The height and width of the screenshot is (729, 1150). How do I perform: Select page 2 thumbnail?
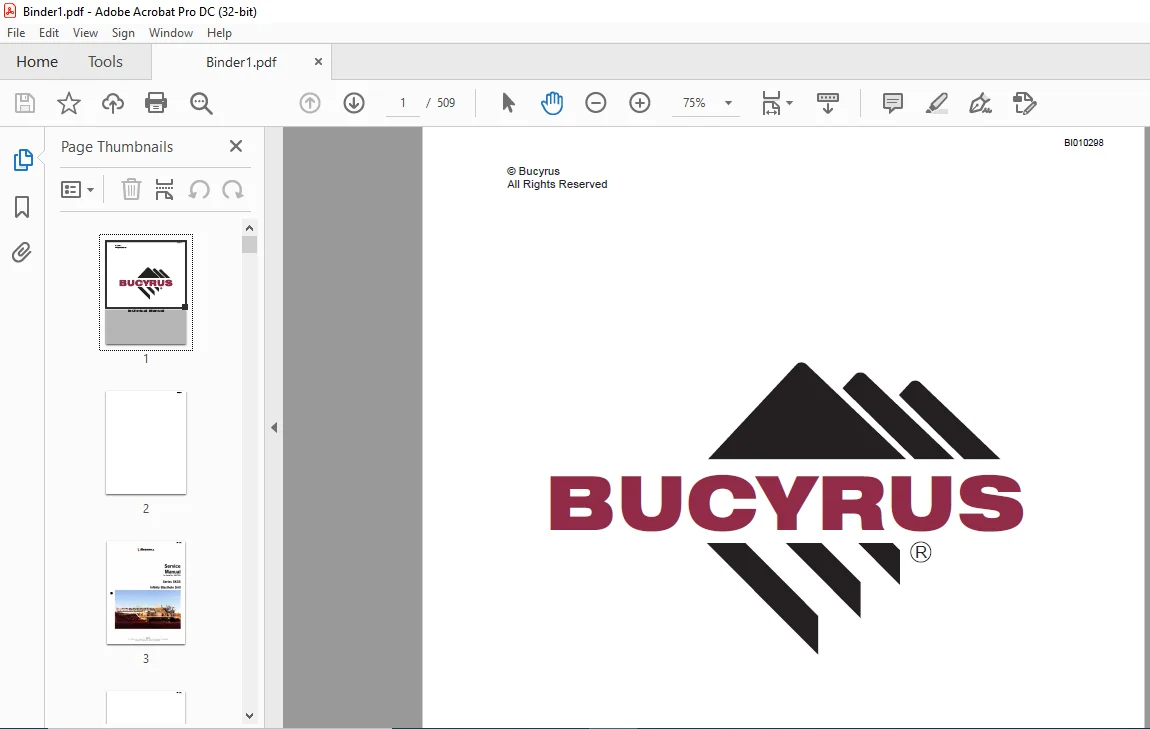(x=146, y=442)
